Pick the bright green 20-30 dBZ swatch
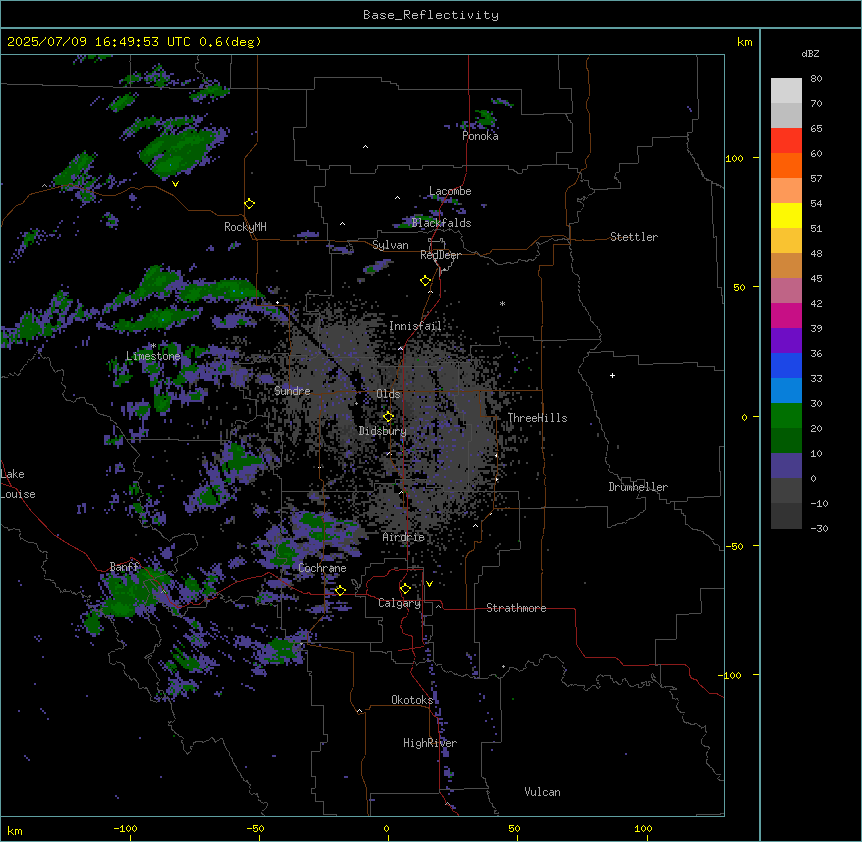862x842 pixels. point(786,416)
